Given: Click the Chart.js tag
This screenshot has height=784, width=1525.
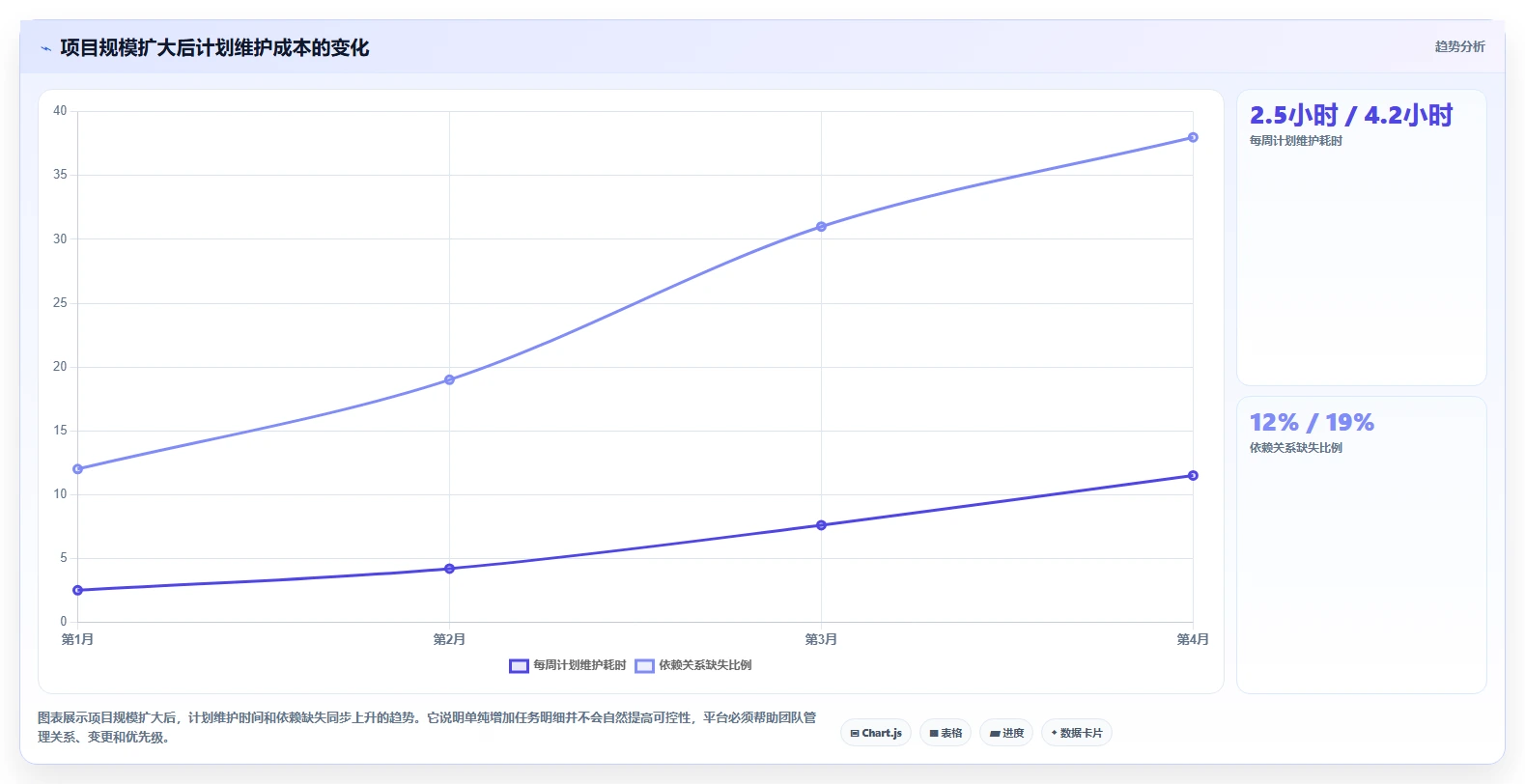Looking at the screenshot, I should click(x=876, y=733).
